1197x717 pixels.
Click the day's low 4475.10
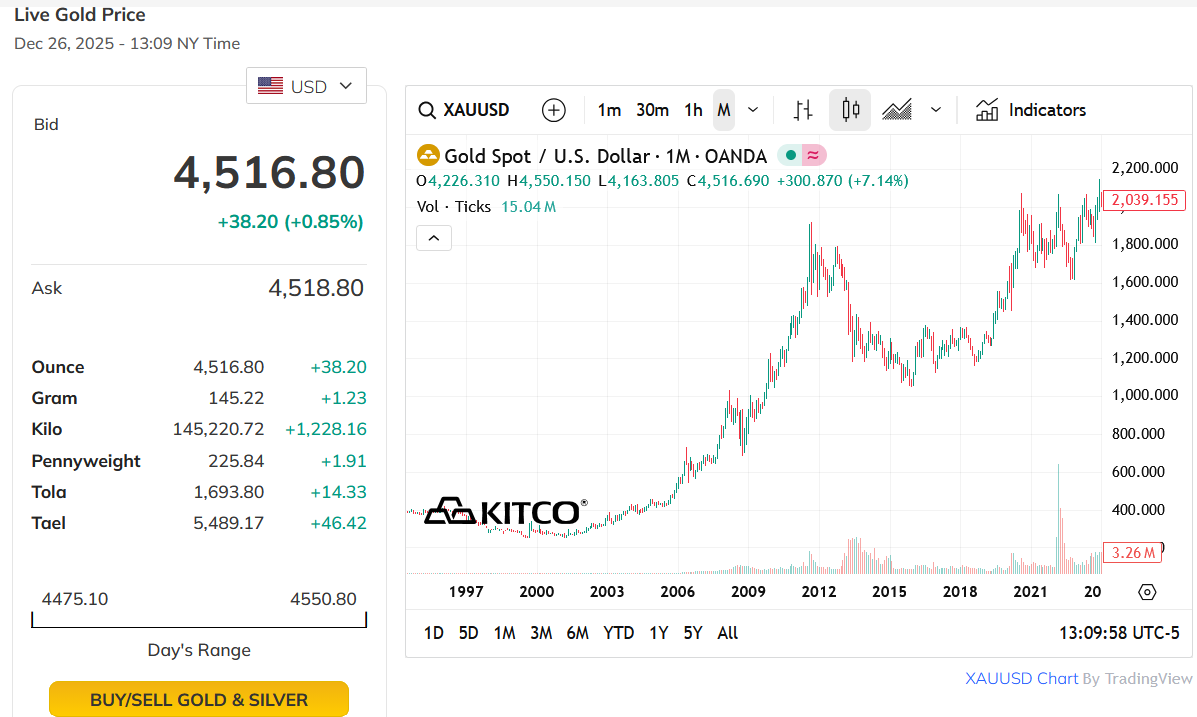click(x=75, y=599)
